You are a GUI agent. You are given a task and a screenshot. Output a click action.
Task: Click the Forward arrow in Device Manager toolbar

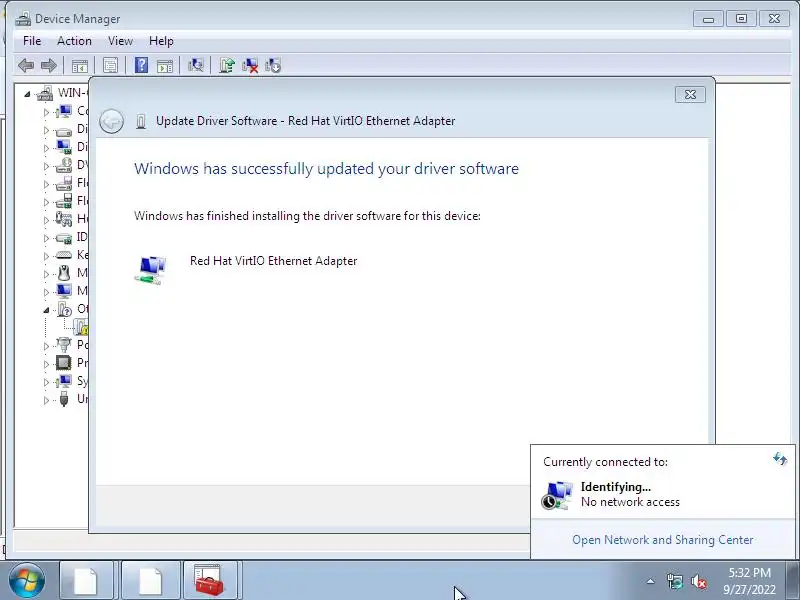click(x=48, y=65)
